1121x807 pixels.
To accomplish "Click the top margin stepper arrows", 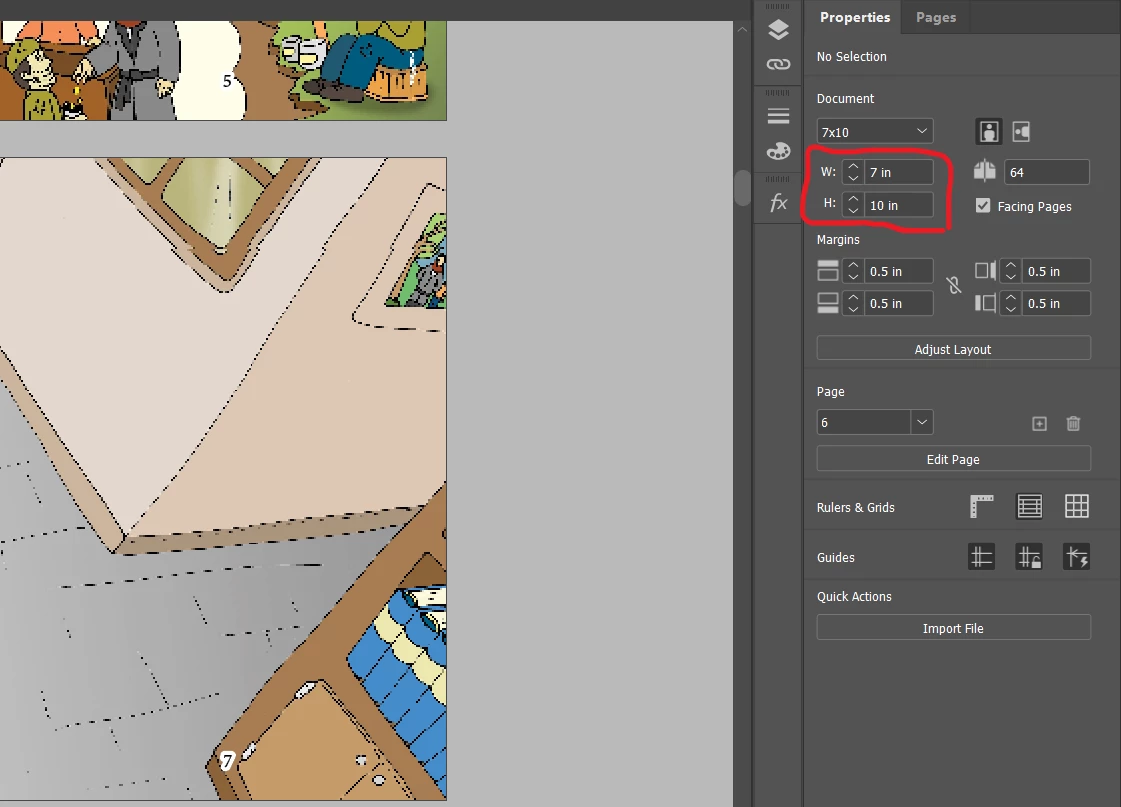I will coord(853,272).
